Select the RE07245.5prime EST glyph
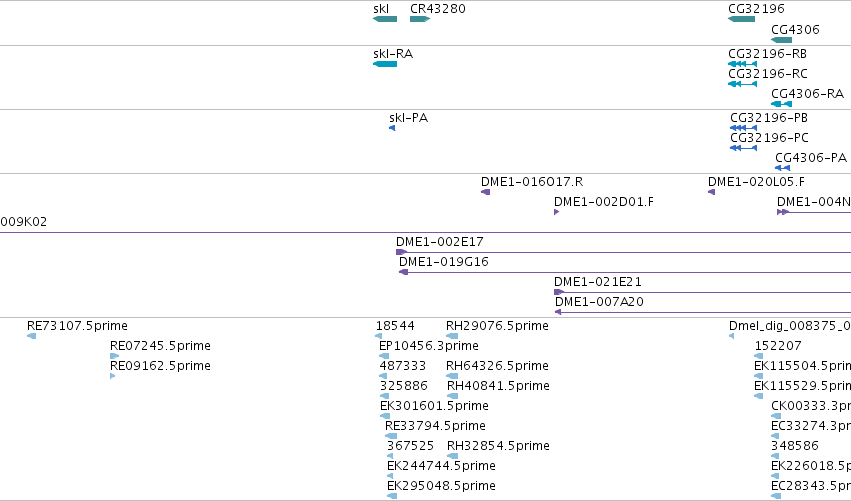The height and width of the screenshot is (501, 851). 114,357
